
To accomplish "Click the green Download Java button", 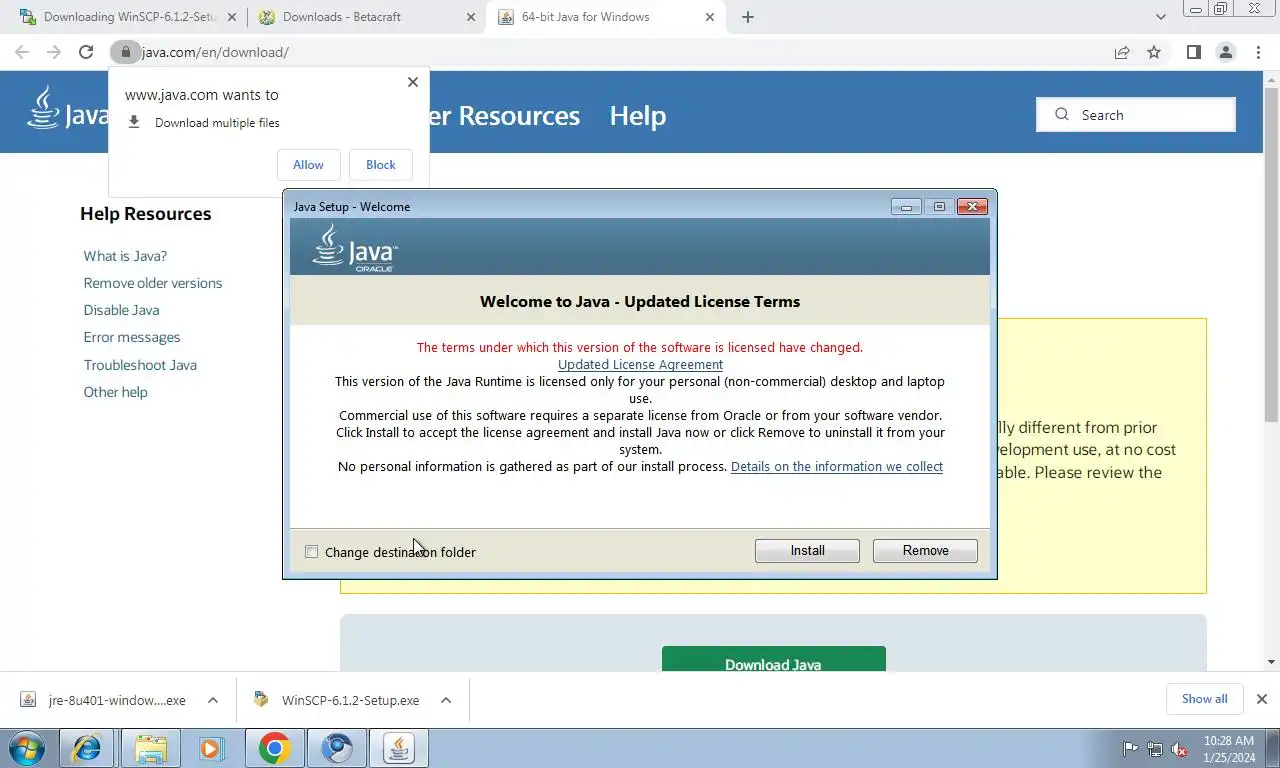I will click(x=773, y=659).
